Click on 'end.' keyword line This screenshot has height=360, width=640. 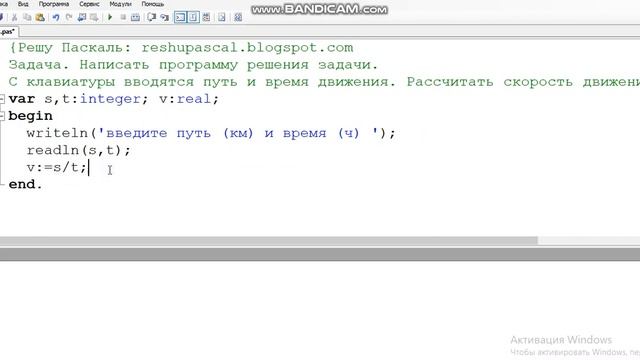(x=25, y=184)
